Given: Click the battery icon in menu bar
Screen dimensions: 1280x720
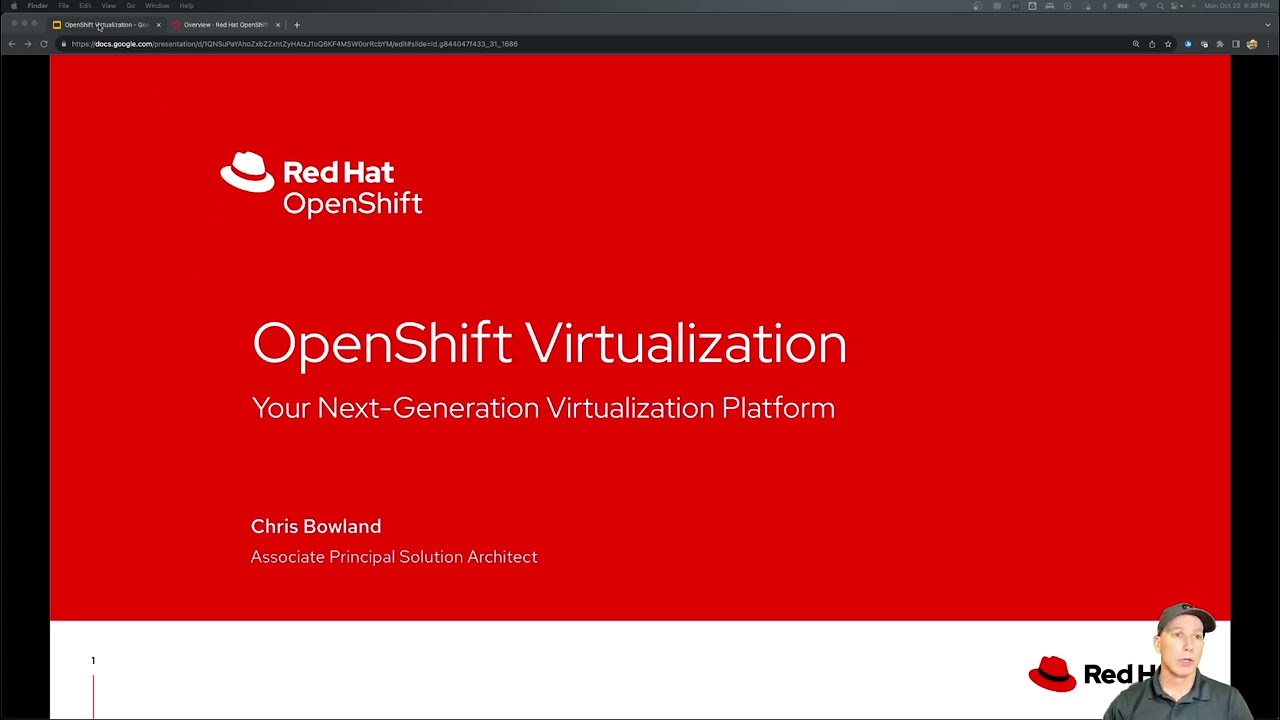Looking at the screenshot, I should coord(1122,5).
